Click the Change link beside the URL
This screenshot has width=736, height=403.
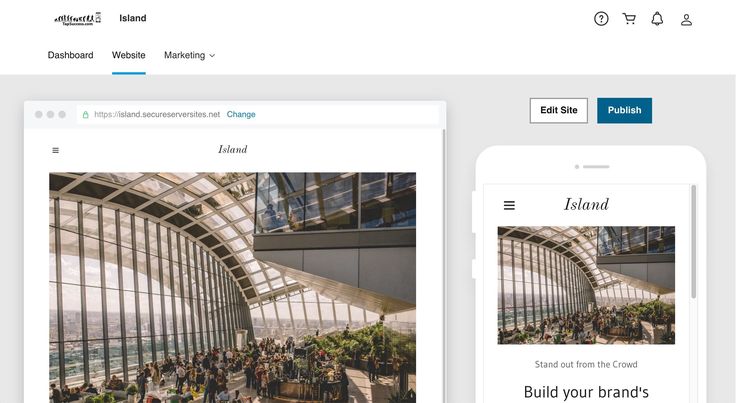(241, 114)
